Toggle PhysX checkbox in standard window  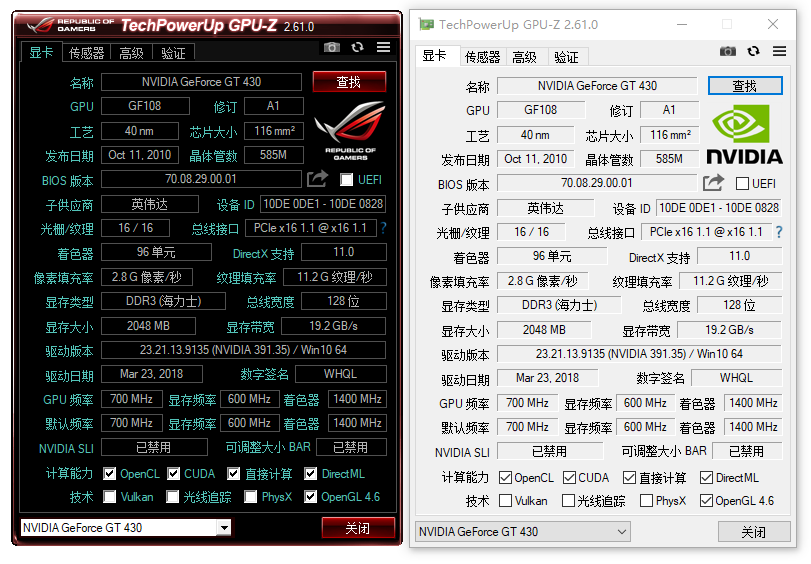click(647, 501)
